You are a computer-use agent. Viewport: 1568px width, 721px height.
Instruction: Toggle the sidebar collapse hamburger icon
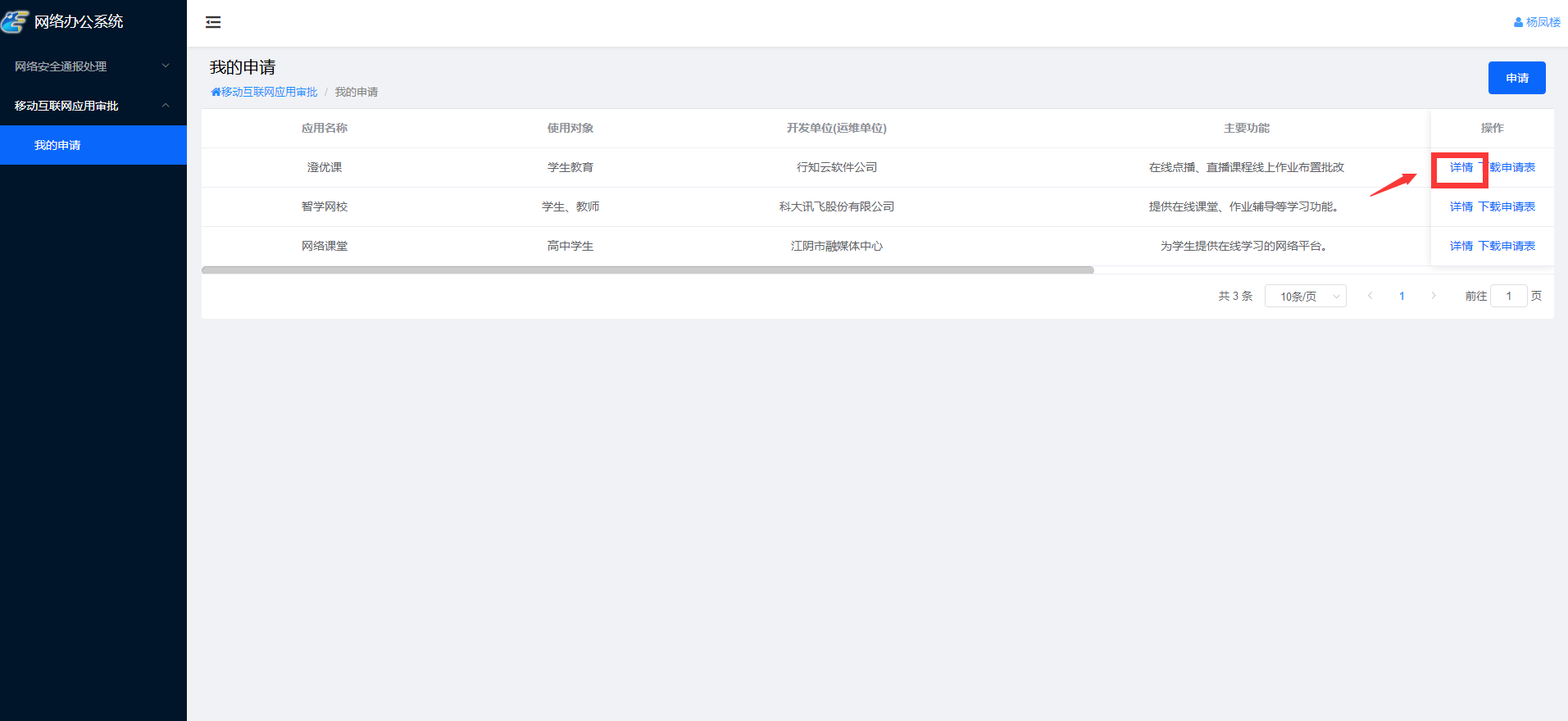click(213, 22)
